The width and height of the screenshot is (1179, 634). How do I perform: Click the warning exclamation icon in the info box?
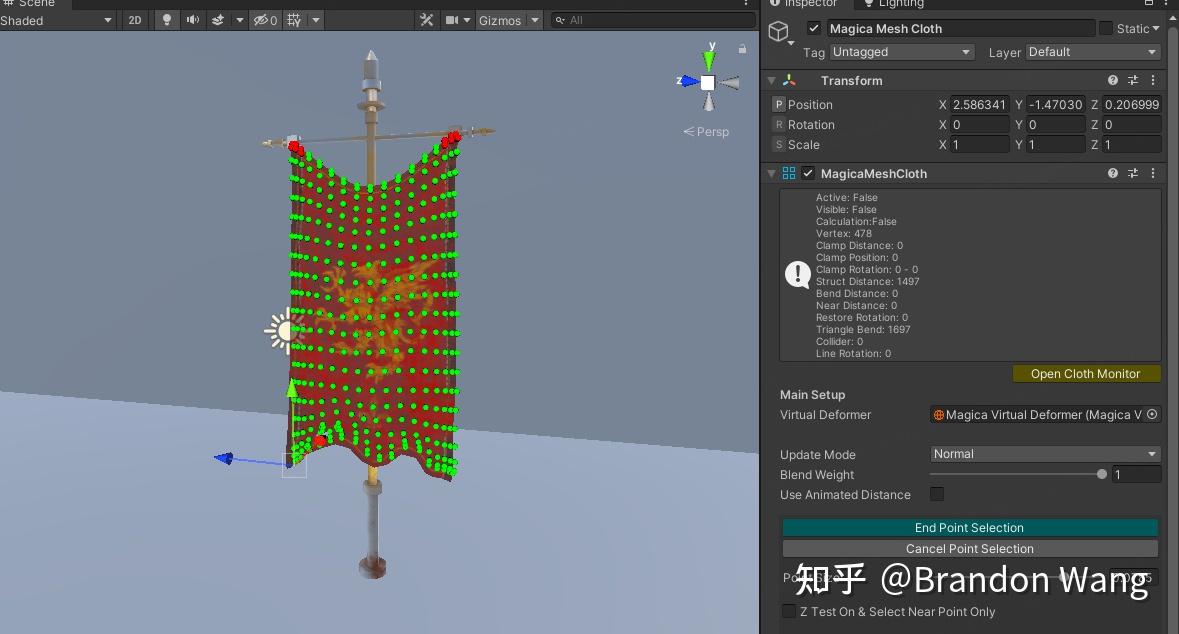pyautogui.click(x=797, y=275)
